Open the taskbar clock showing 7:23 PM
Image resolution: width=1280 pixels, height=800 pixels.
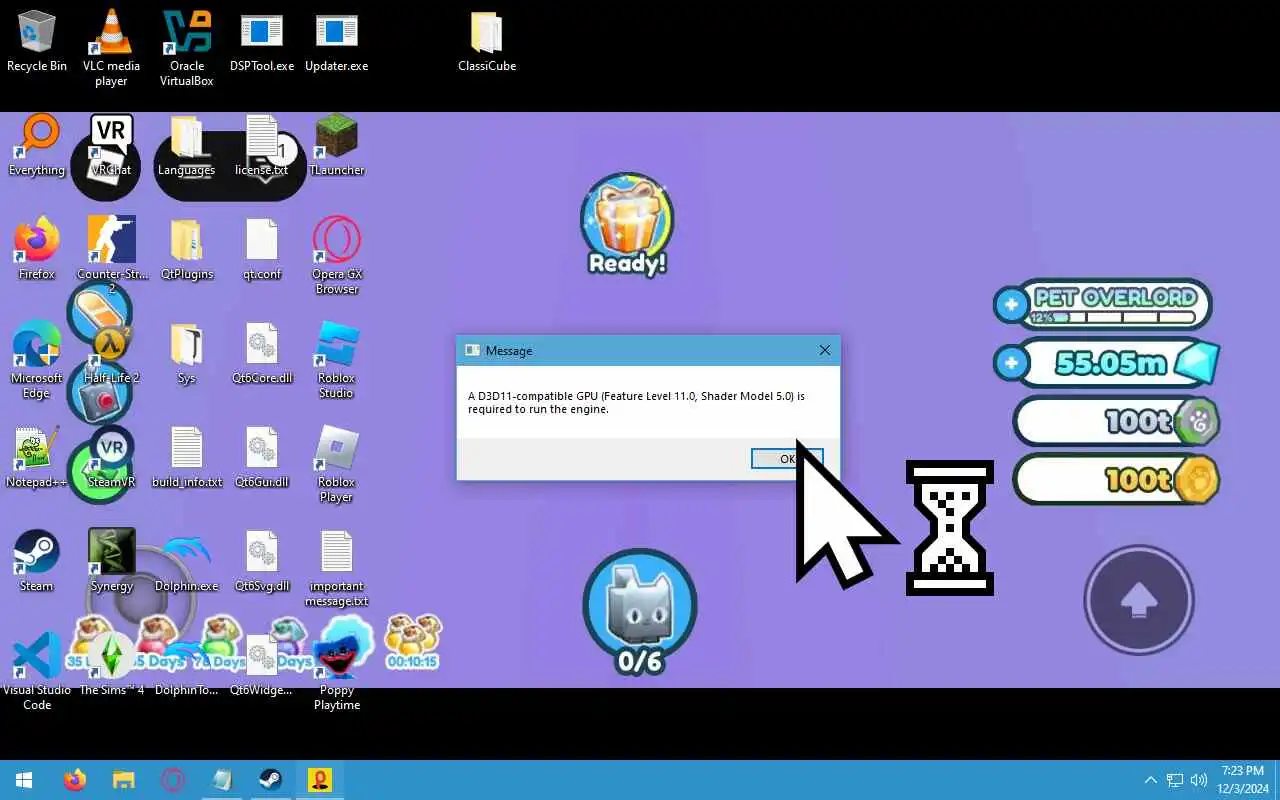tap(1243, 780)
